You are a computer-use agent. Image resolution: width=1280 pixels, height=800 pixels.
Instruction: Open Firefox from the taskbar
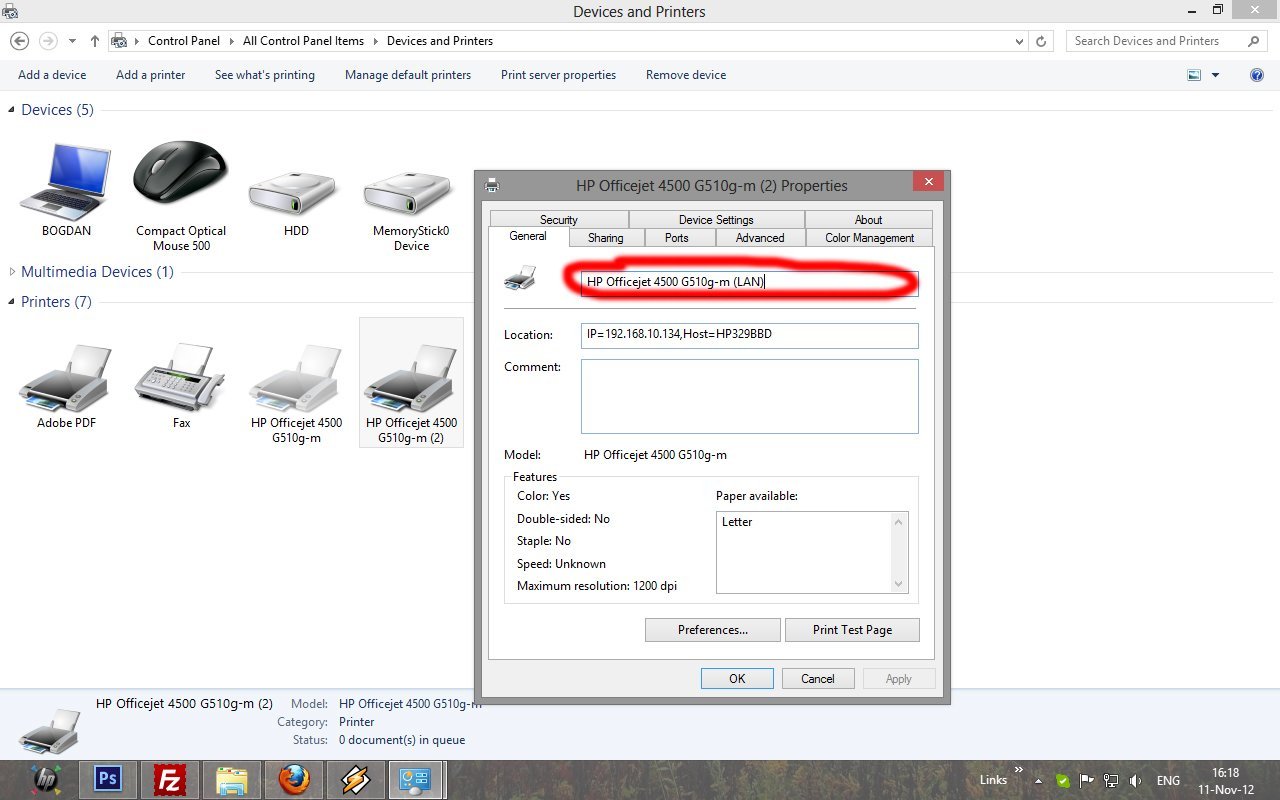coord(293,780)
